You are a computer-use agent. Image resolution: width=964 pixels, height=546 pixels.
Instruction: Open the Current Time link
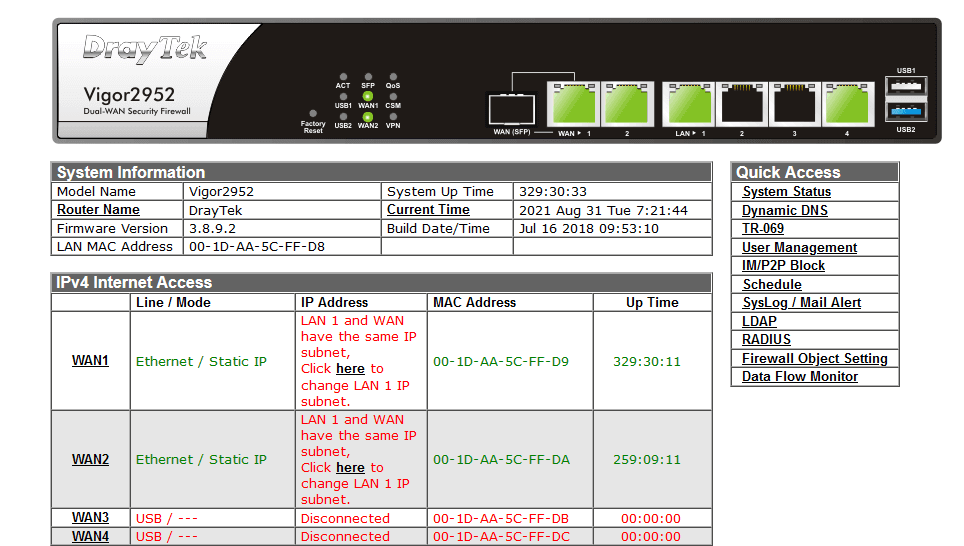(428, 210)
